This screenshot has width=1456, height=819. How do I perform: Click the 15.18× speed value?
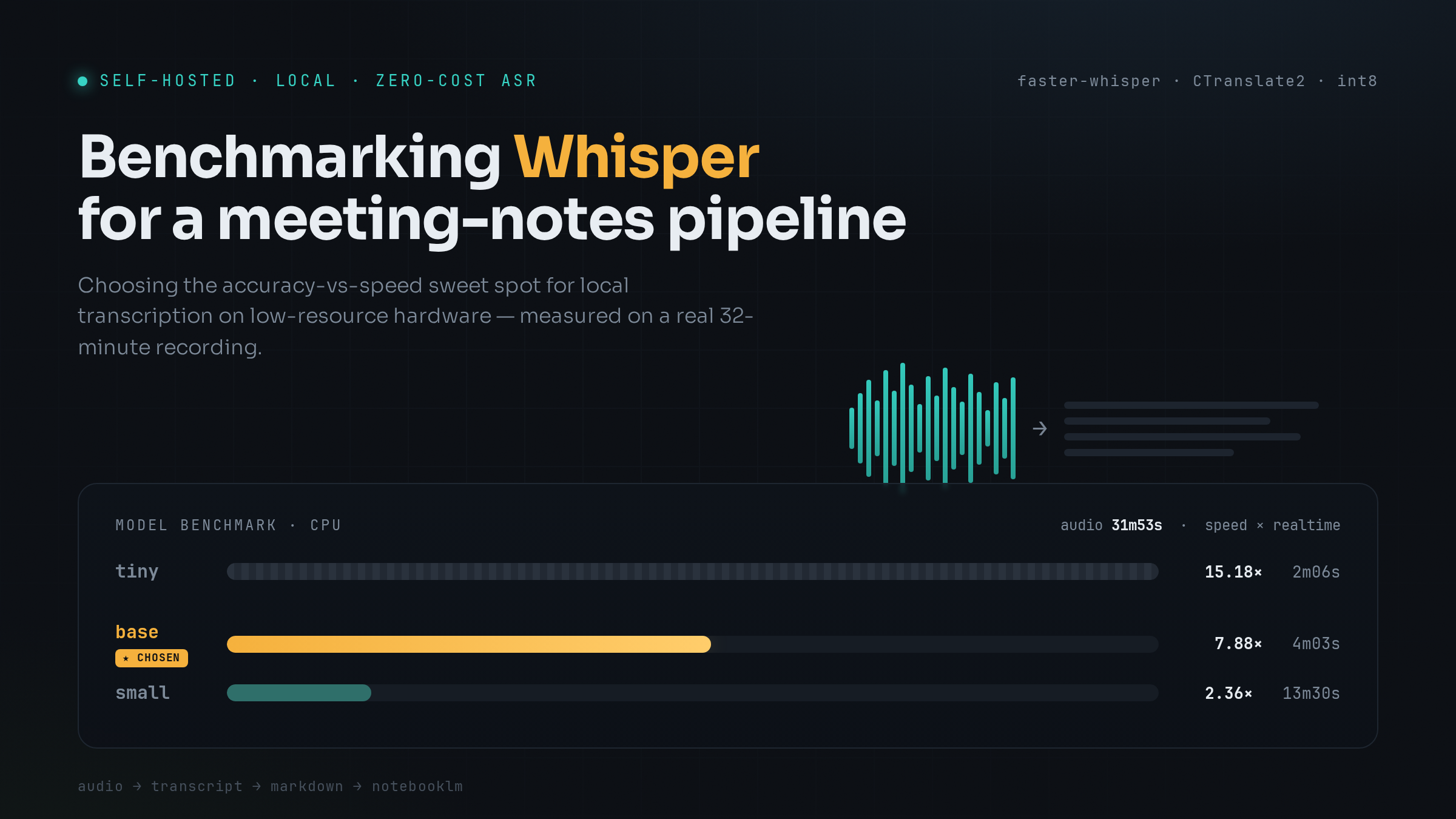click(1233, 572)
